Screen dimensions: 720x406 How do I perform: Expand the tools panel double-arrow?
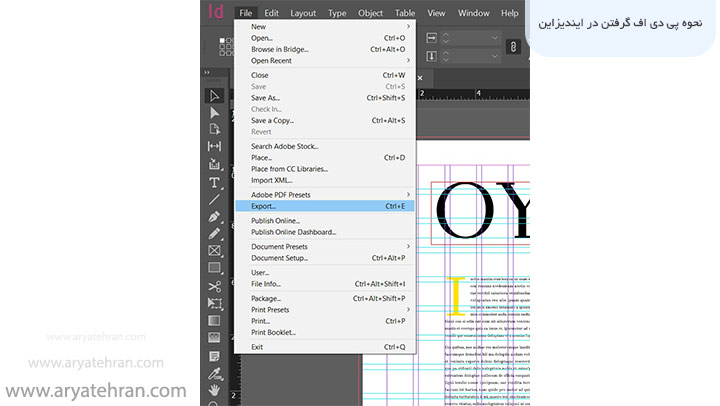(x=206, y=73)
